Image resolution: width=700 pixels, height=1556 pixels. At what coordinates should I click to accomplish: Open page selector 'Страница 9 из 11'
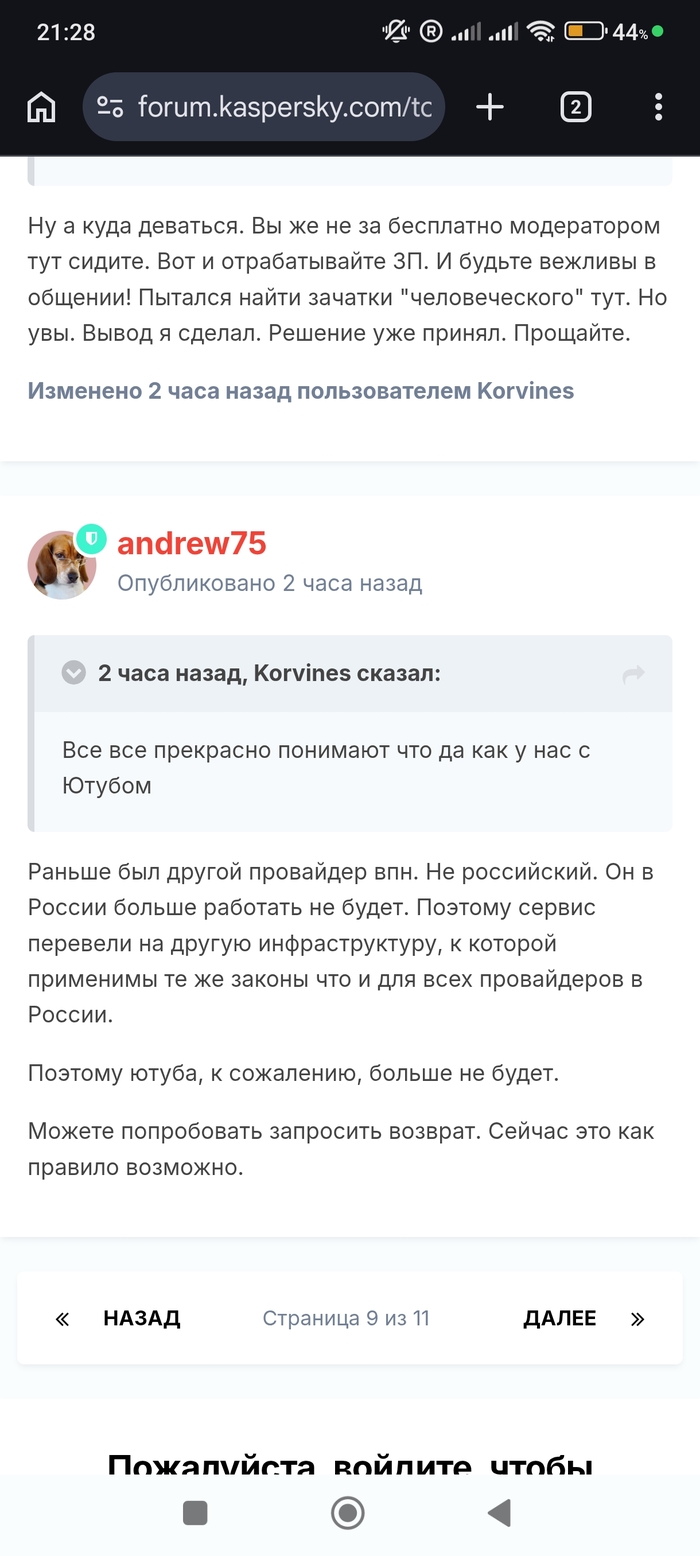[346, 1318]
